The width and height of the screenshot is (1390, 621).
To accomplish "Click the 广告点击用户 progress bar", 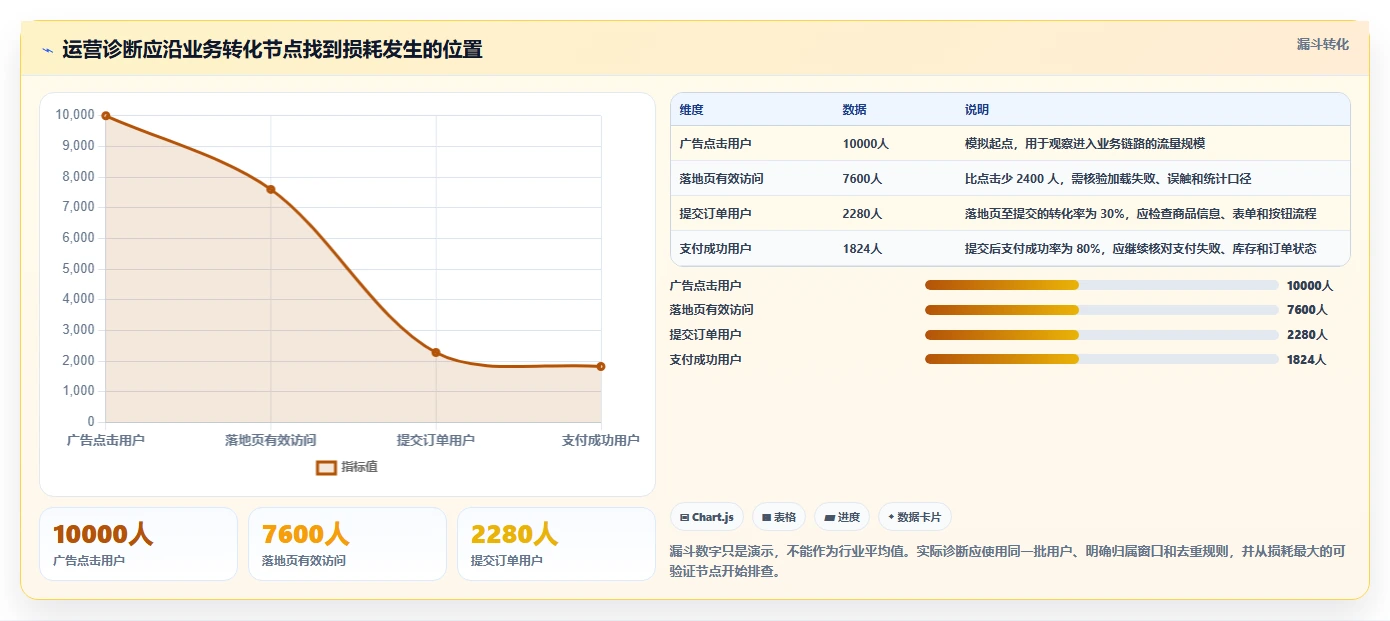I will point(1101,286).
